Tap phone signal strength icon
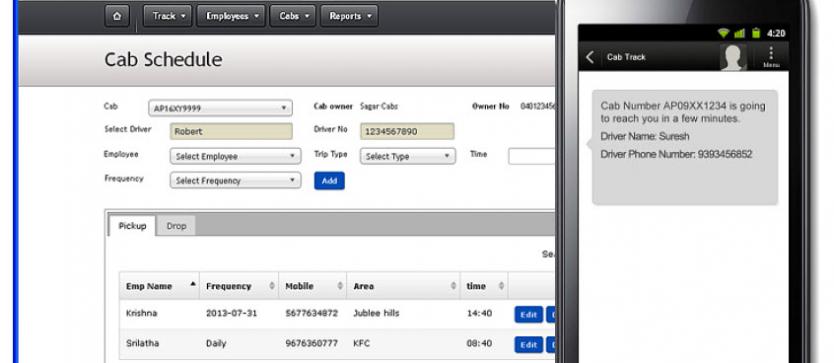 pos(739,33)
